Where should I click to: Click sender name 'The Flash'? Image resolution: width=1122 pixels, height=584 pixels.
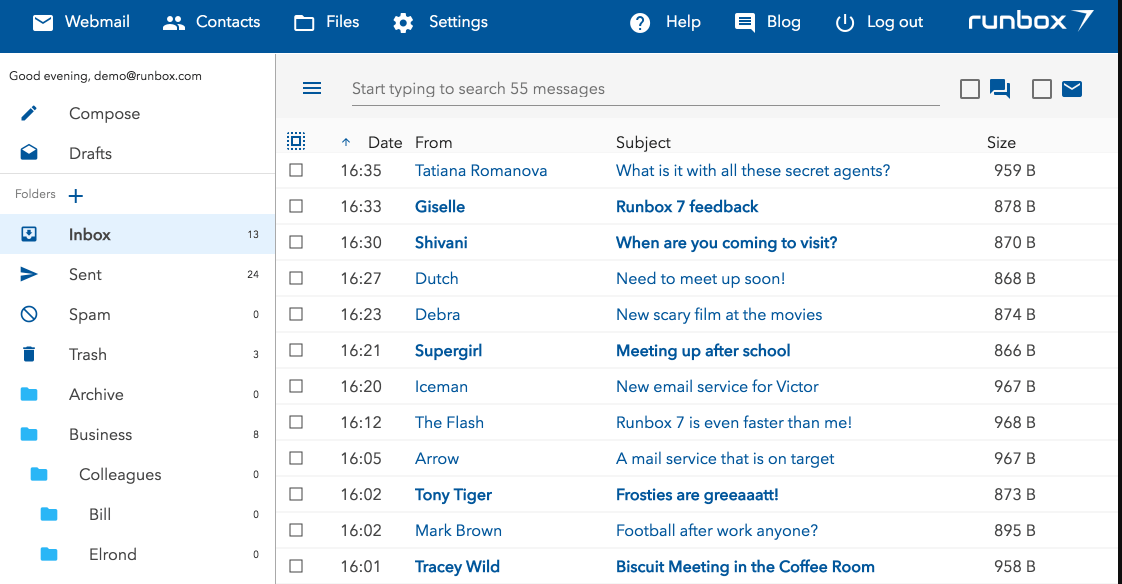pyautogui.click(x=449, y=422)
